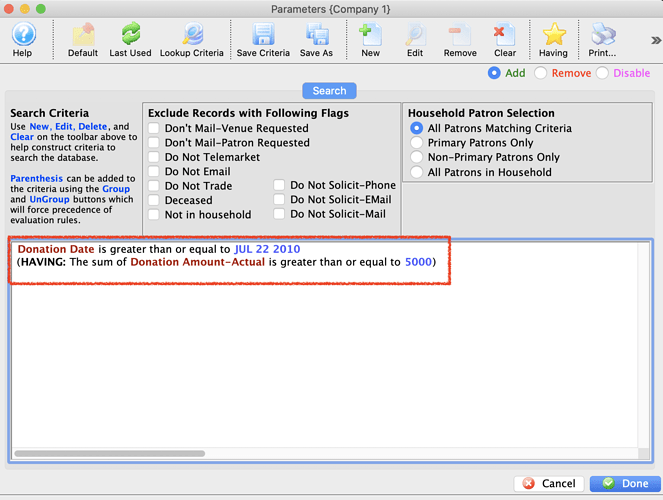Open Help from the toolbar

(23, 40)
